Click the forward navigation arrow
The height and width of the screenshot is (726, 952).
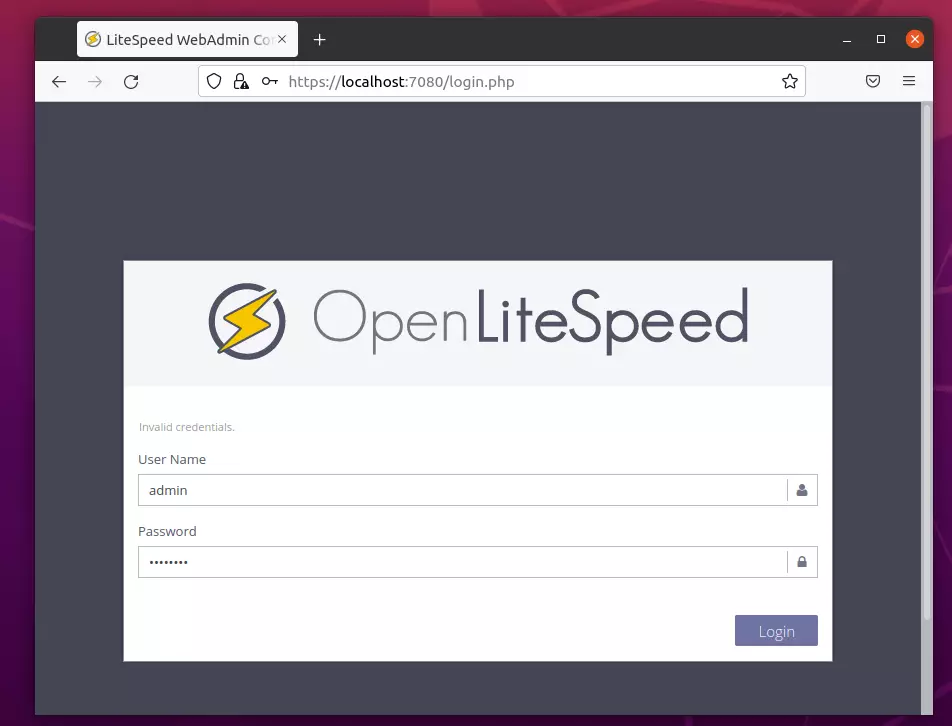click(95, 82)
